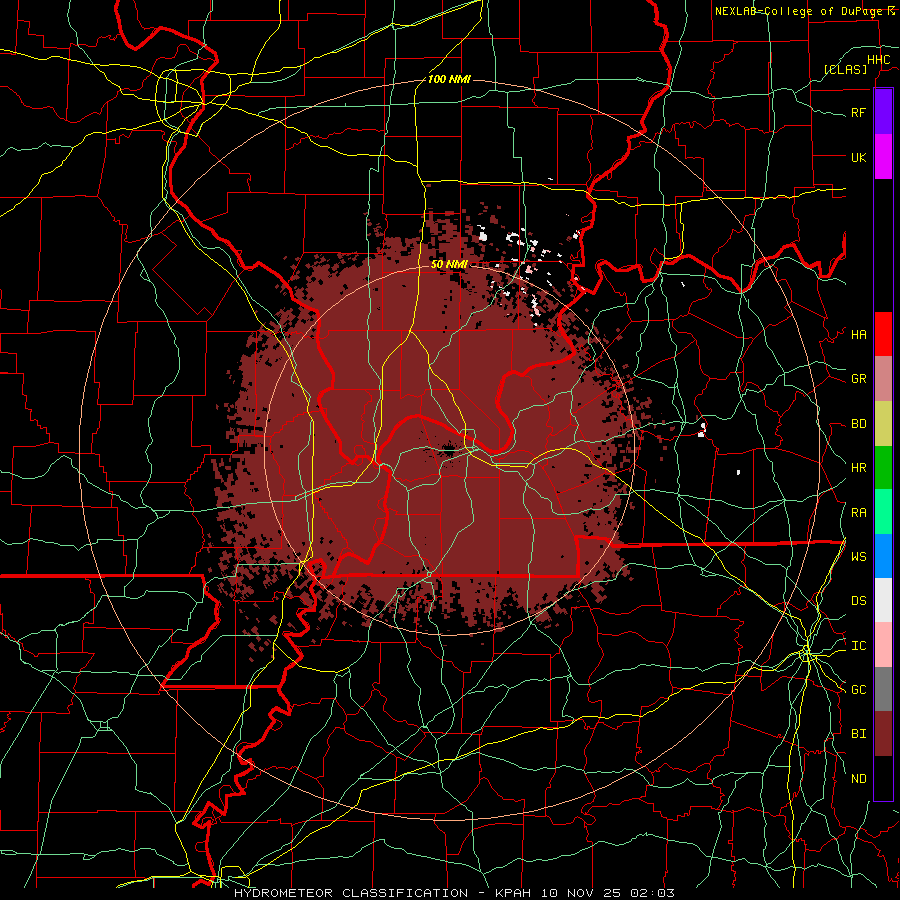Click the RA rain color swatch

[x=883, y=512]
